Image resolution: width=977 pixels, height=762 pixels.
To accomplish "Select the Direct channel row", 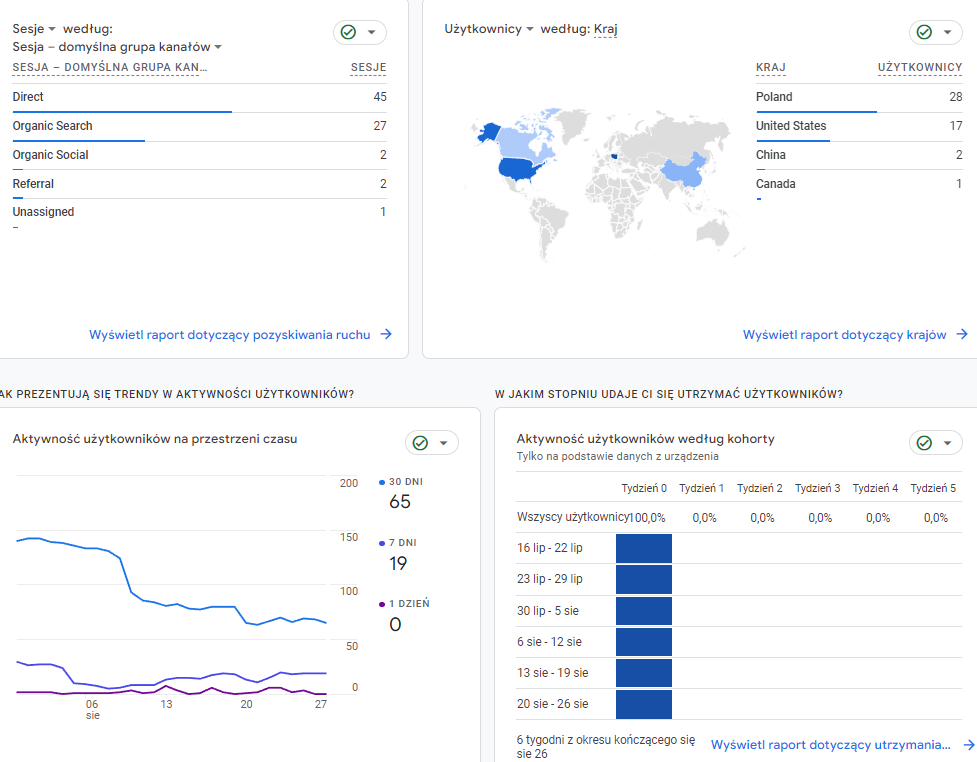I will tap(199, 97).
